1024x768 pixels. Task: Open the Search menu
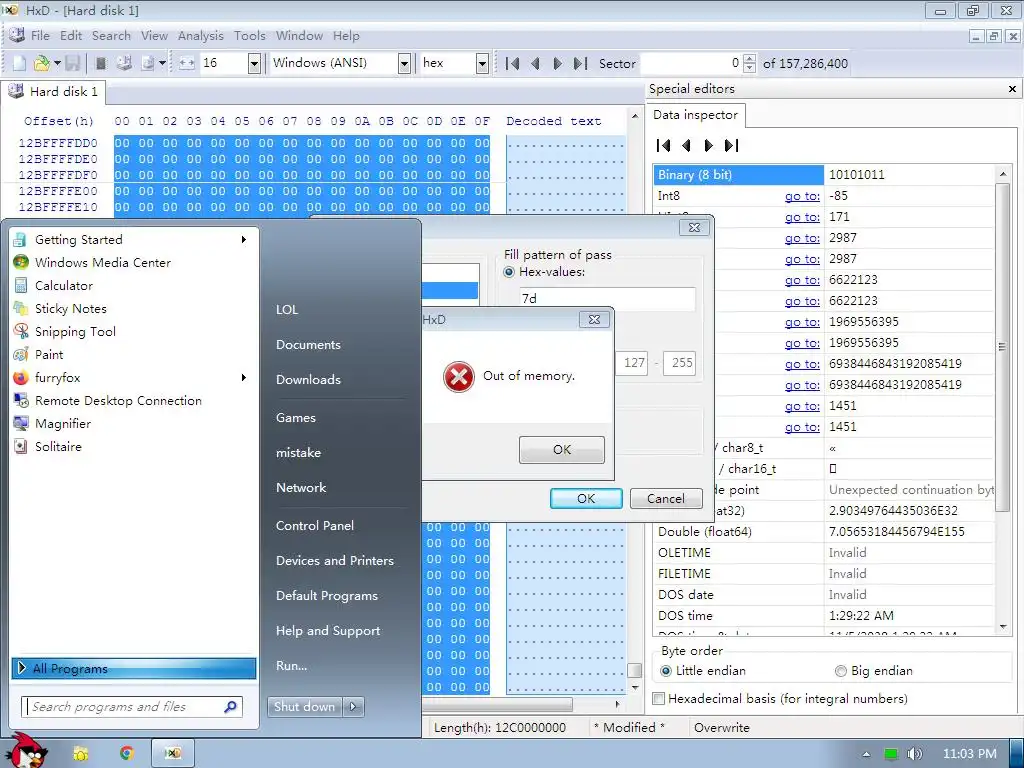(x=111, y=36)
